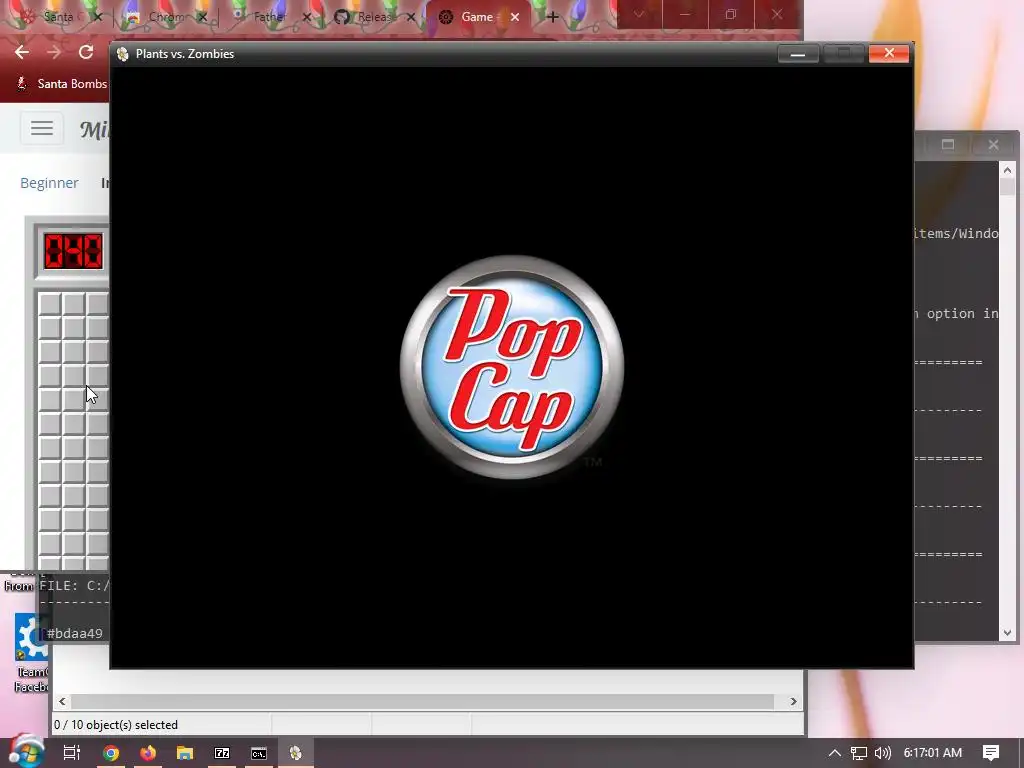Open Task View from the taskbar
The height and width of the screenshot is (768, 1024).
(71, 753)
